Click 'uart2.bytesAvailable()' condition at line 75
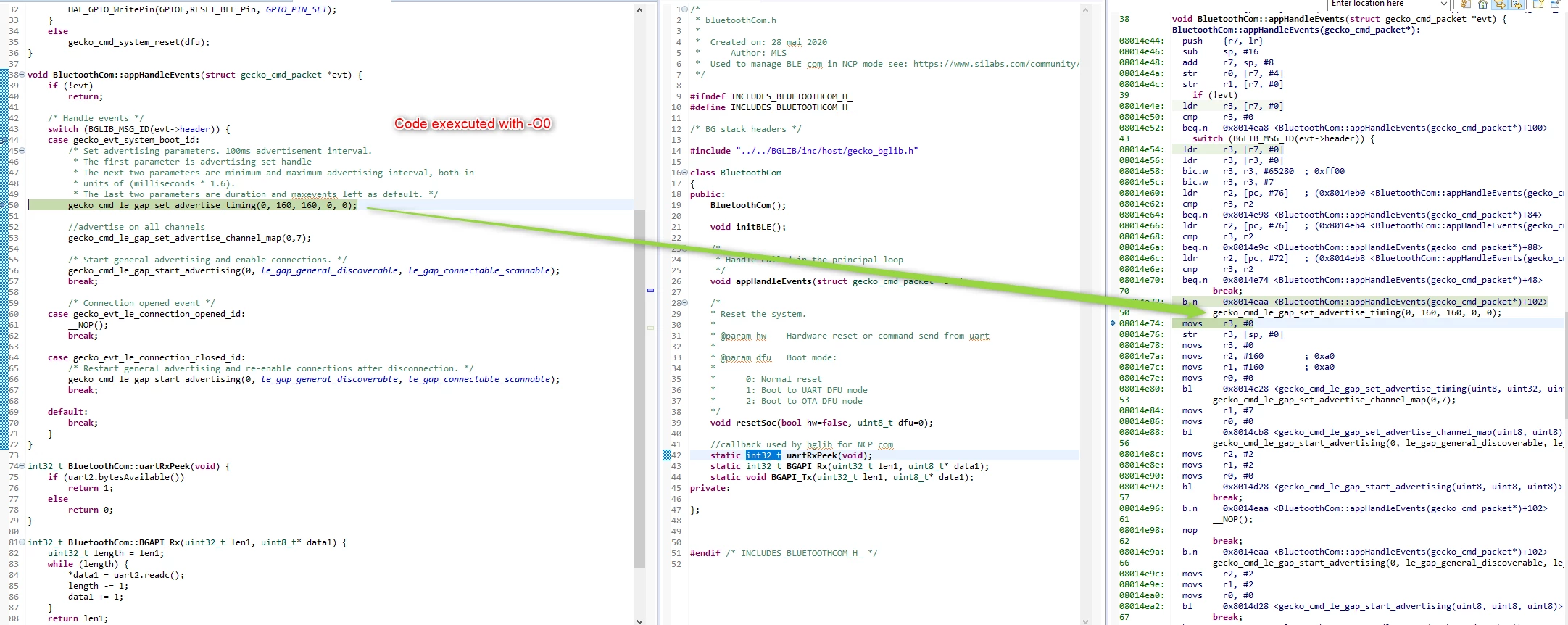Image resolution: width=1568 pixels, height=625 pixels. coord(124,477)
